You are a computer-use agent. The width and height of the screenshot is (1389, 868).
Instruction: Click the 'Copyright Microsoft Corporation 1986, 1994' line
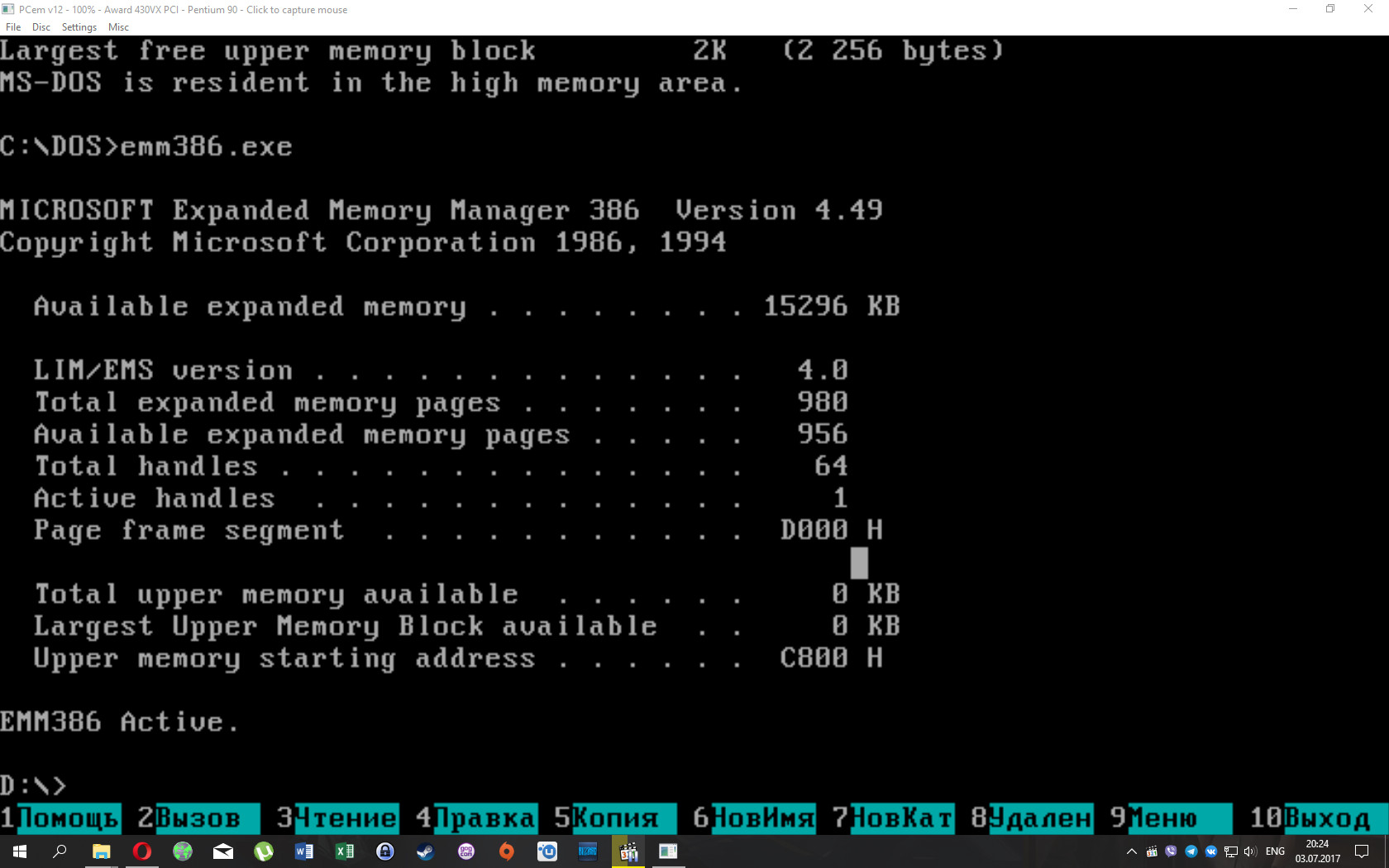pyautogui.click(x=363, y=242)
